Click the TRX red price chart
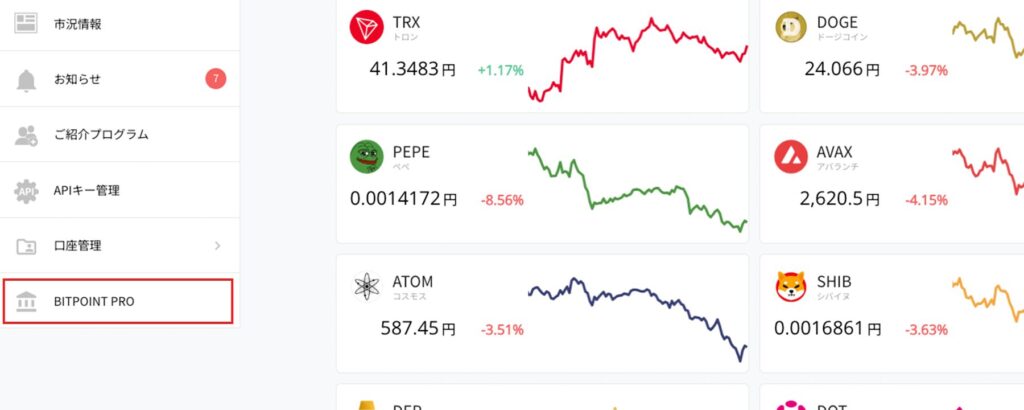The height and width of the screenshot is (410, 1024). pyautogui.click(x=637, y=58)
